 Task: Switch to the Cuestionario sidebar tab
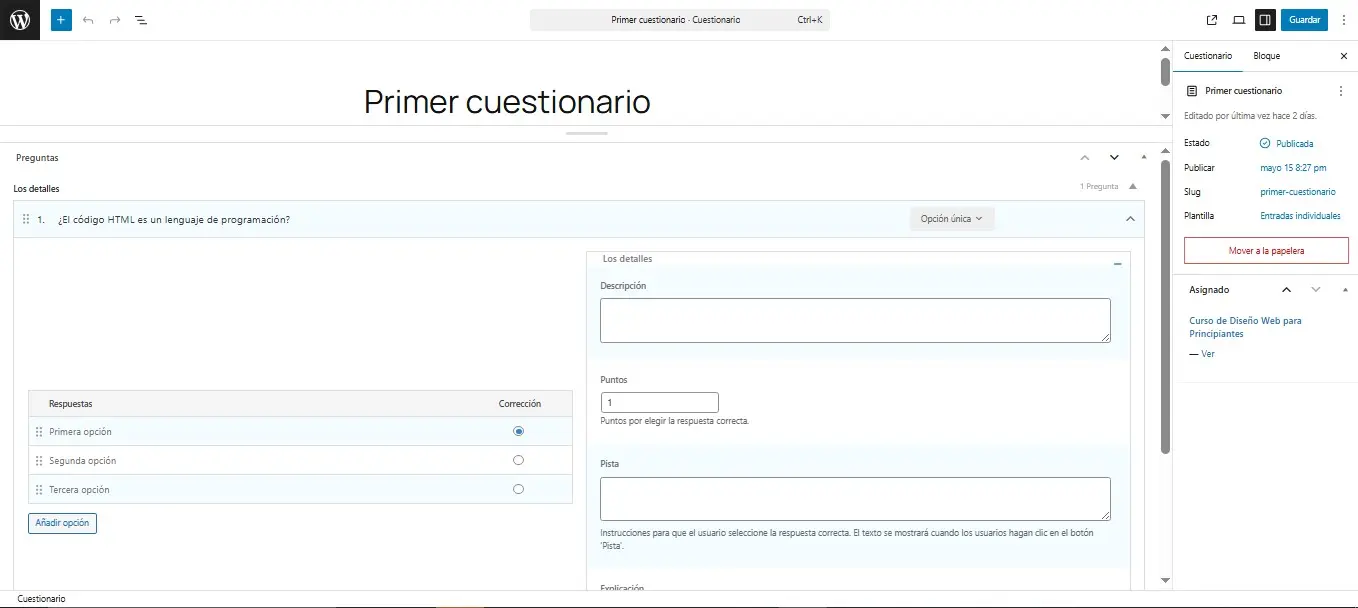(x=1208, y=56)
